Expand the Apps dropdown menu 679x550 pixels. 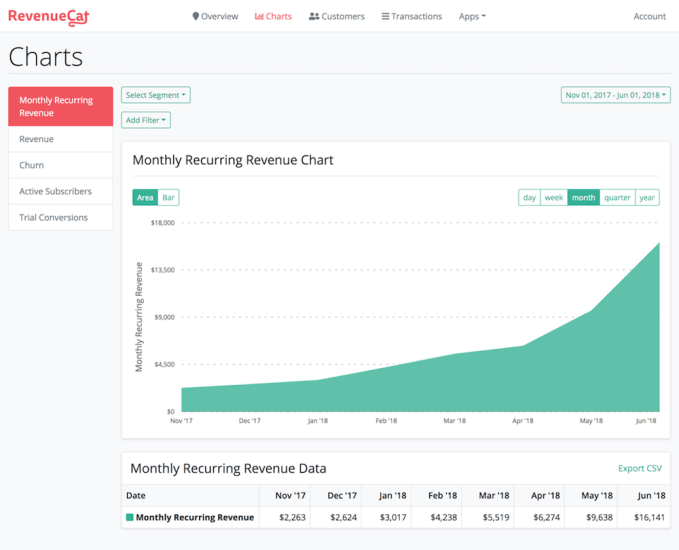pos(472,16)
